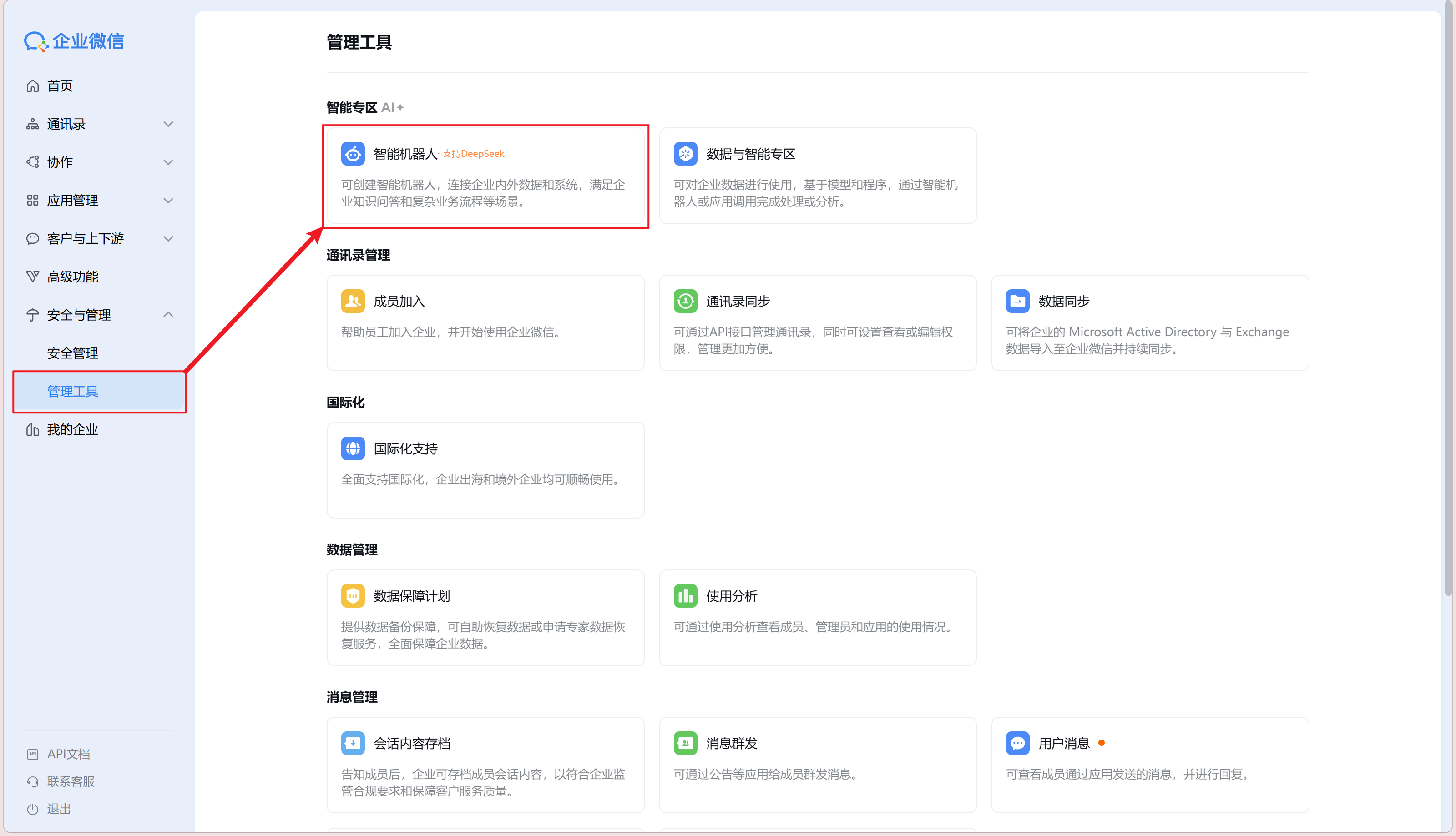
Task: Expand the 客户与上下游 menu
Action: coord(168,239)
